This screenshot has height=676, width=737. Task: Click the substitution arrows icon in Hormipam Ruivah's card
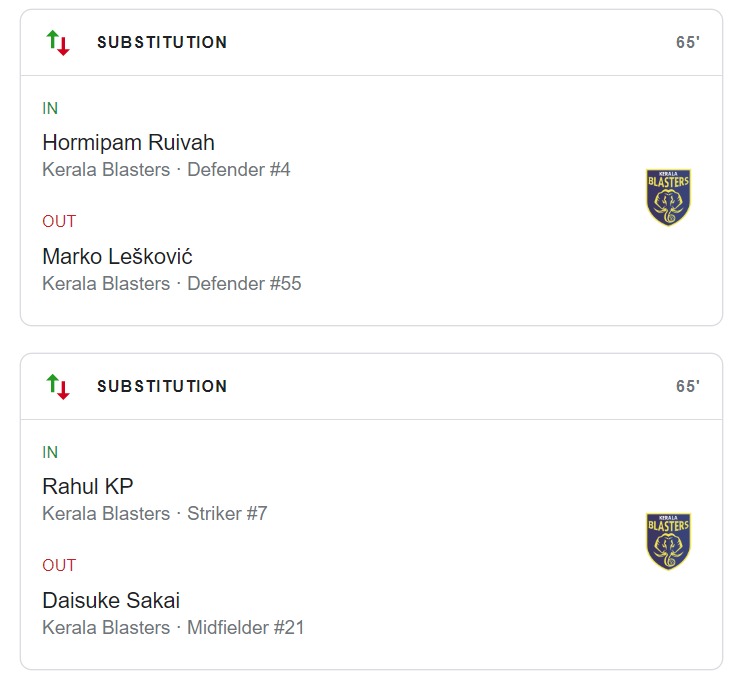(x=58, y=42)
